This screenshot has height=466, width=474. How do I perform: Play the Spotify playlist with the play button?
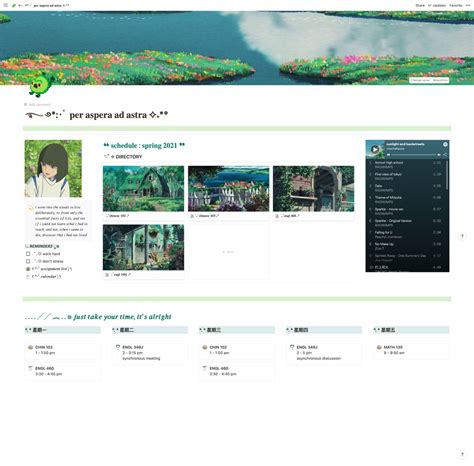(x=375, y=149)
